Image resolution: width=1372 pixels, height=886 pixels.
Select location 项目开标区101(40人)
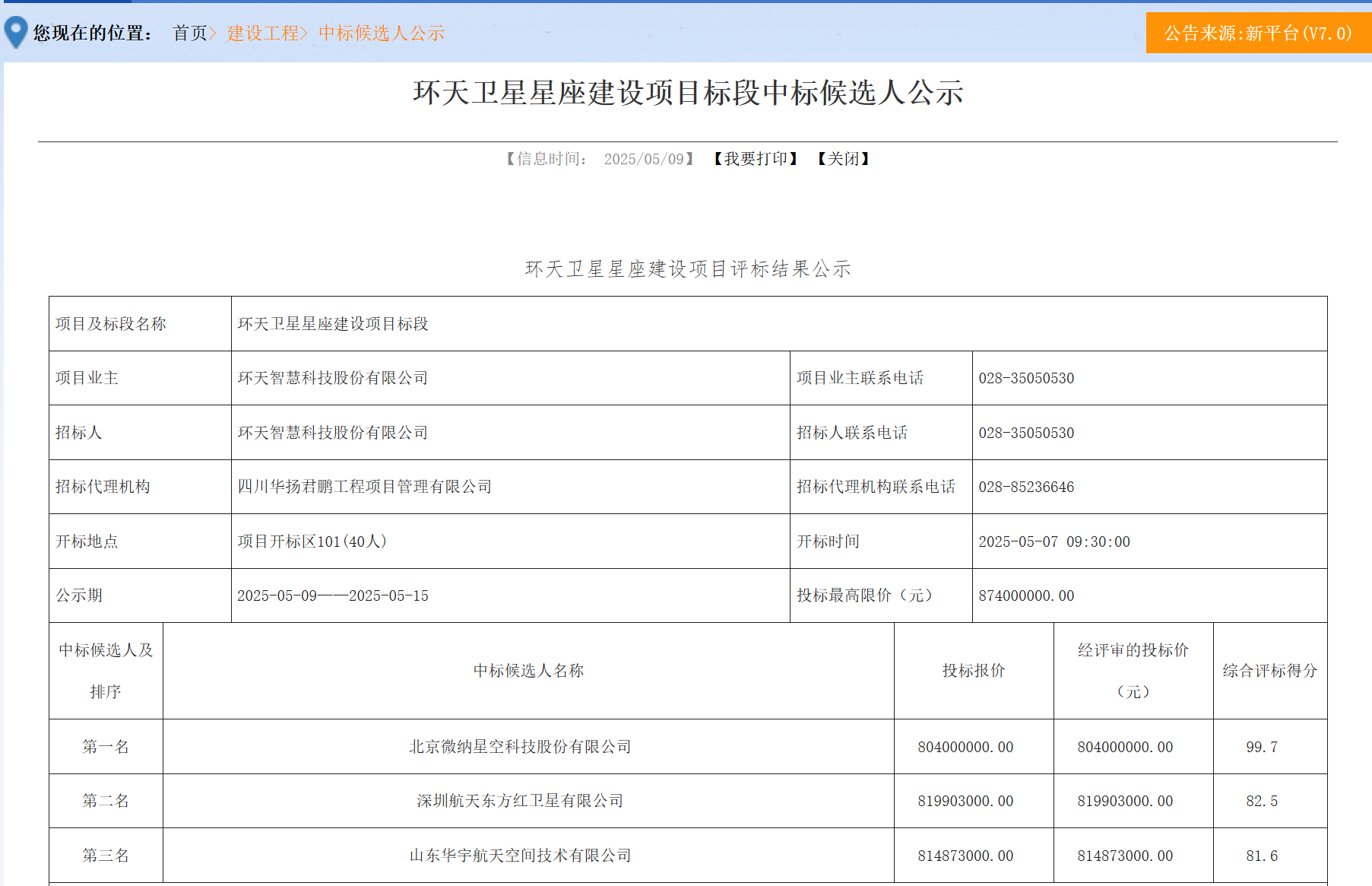click(312, 541)
